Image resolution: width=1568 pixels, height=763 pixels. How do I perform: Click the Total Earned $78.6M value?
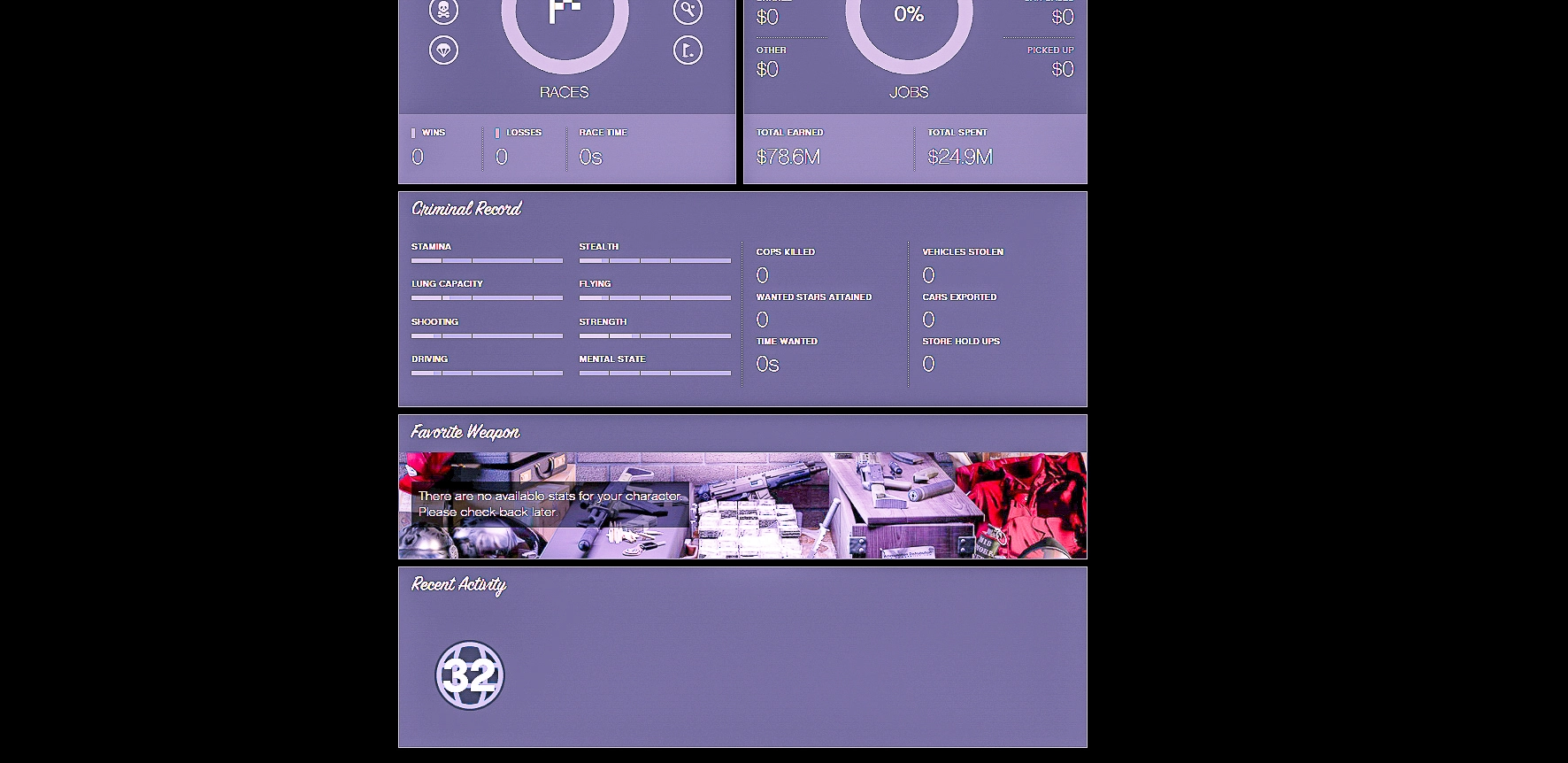pos(788,157)
